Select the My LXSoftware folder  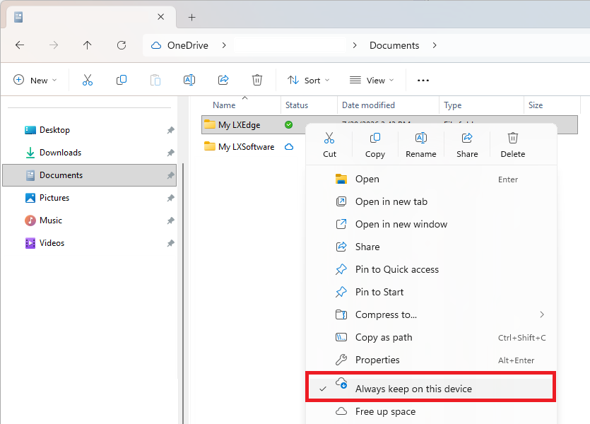coord(246,147)
